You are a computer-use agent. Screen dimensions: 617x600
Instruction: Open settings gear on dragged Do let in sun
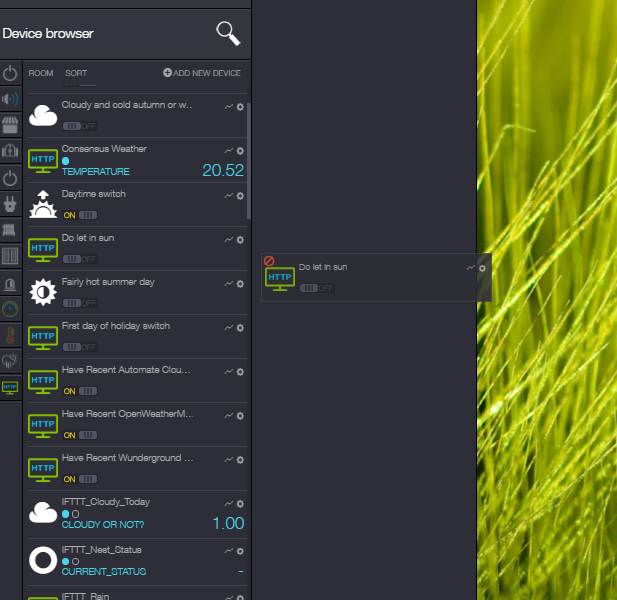(x=482, y=268)
